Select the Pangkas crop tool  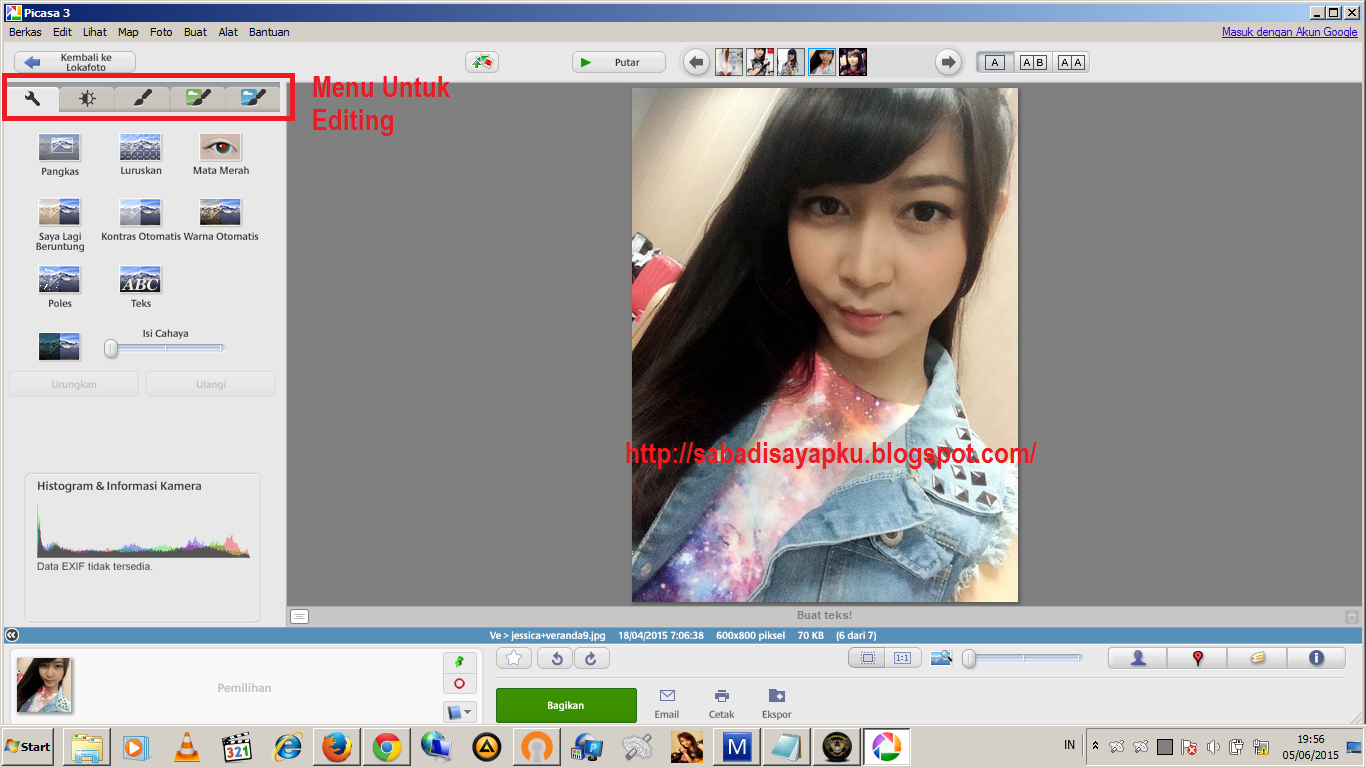pos(60,155)
